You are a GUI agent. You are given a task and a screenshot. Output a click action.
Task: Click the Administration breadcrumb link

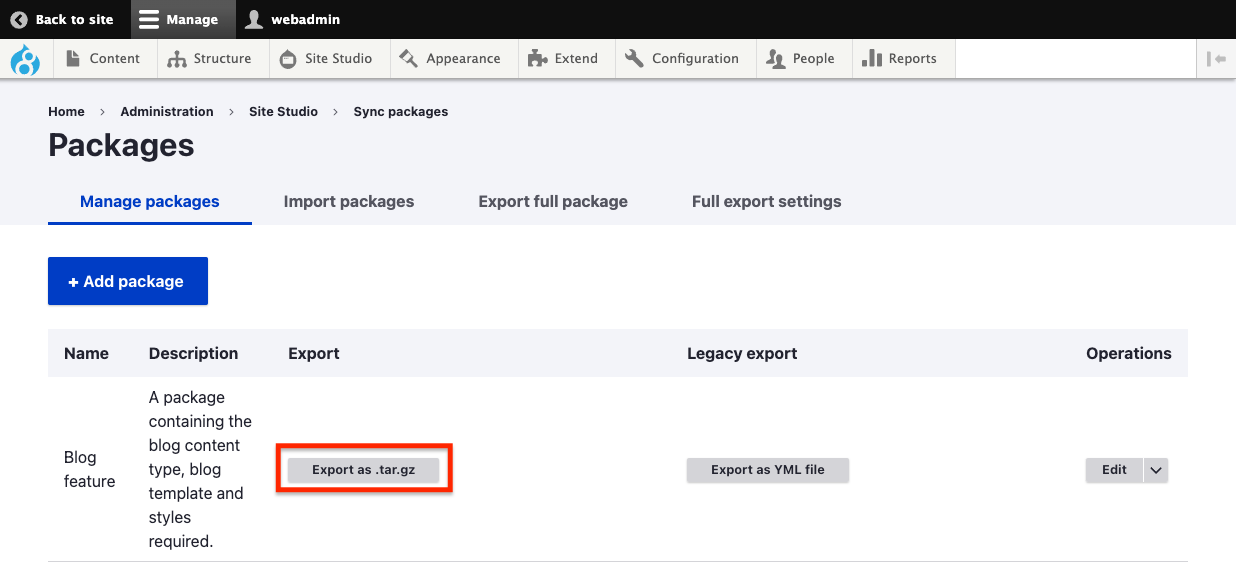167,112
